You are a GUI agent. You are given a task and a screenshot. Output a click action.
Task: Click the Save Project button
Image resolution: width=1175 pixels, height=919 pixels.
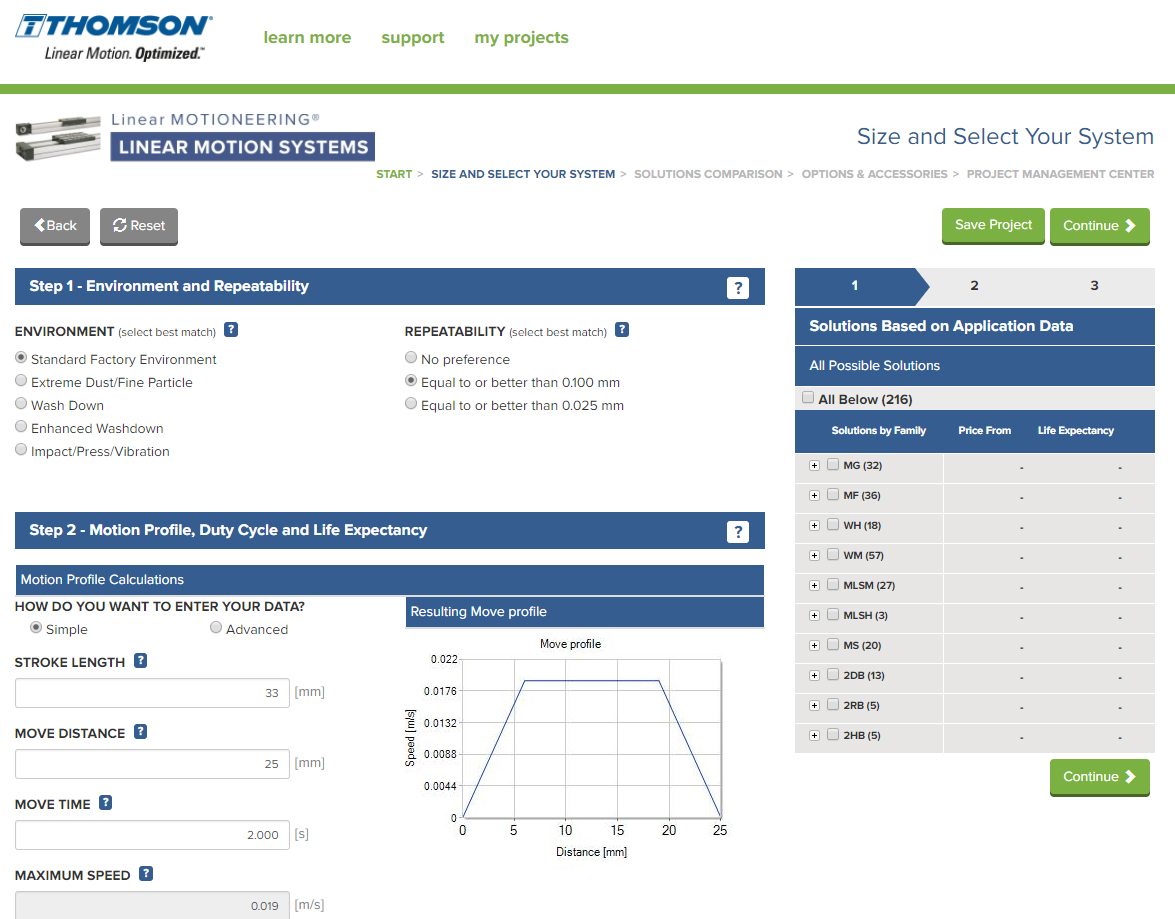[x=992, y=225]
